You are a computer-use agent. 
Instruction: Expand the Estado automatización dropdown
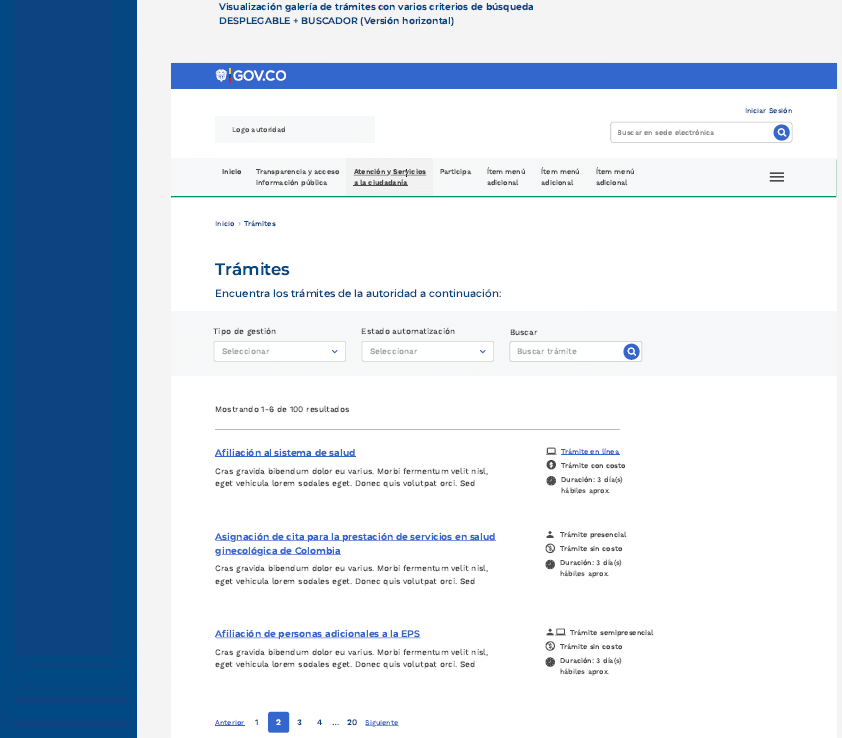coord(427,352)
